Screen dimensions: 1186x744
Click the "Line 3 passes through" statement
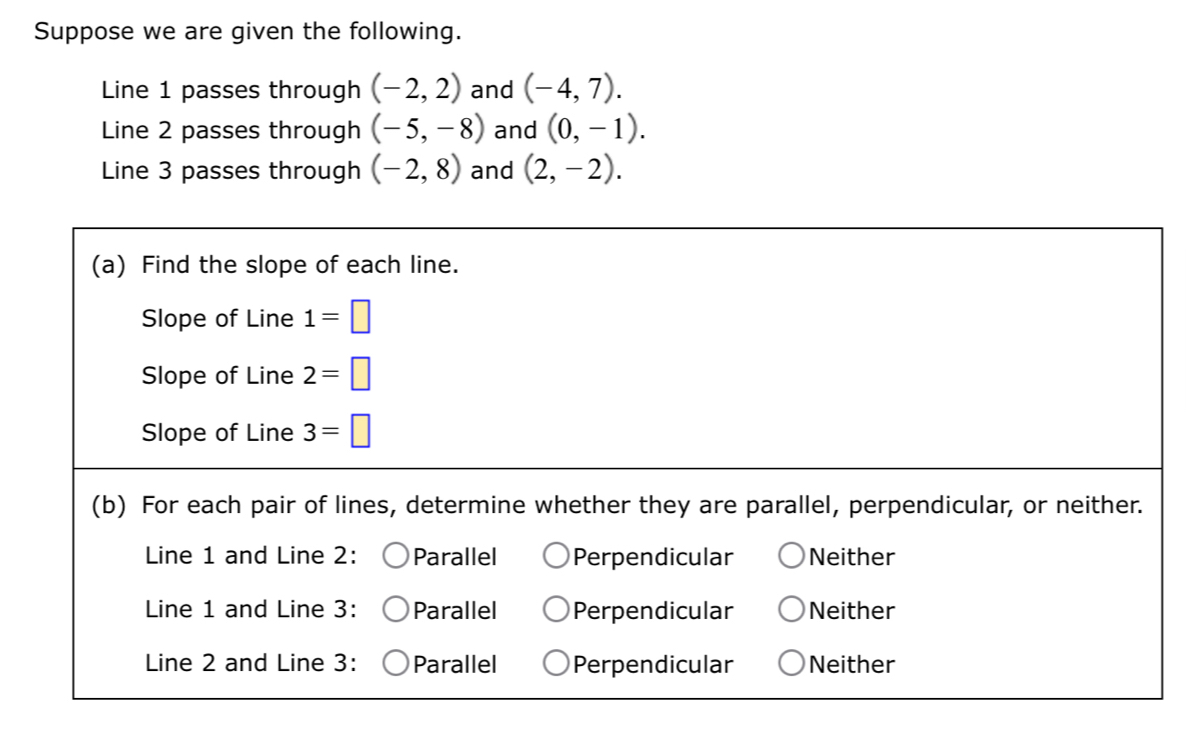click(360, 170)
